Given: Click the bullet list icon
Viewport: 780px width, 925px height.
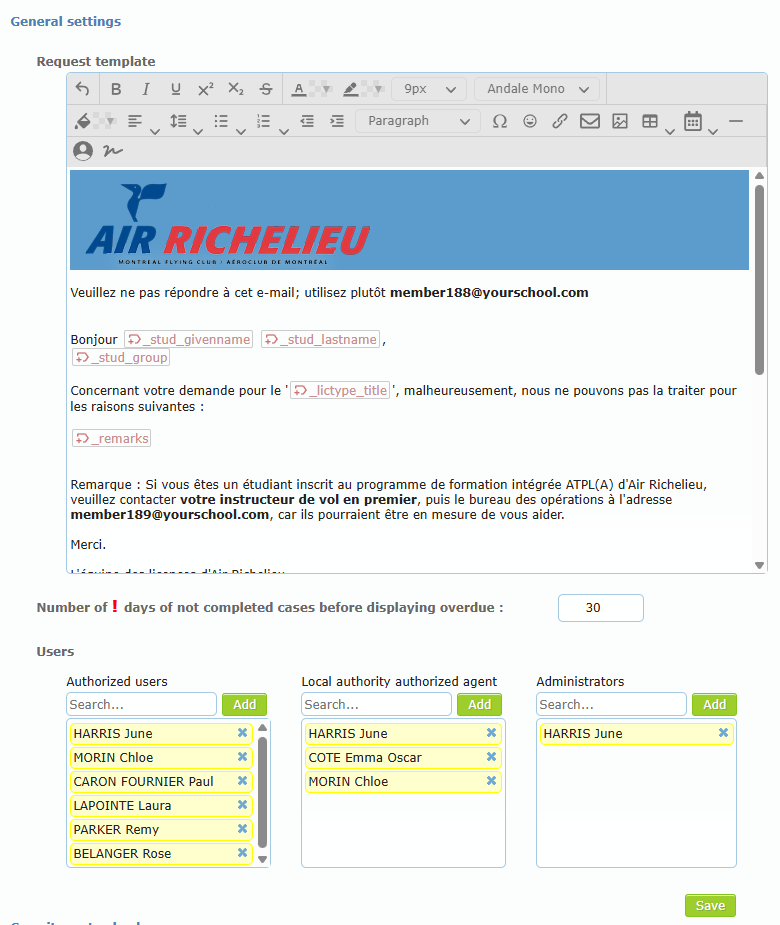Looking at the screenshot, I should 221,121.
